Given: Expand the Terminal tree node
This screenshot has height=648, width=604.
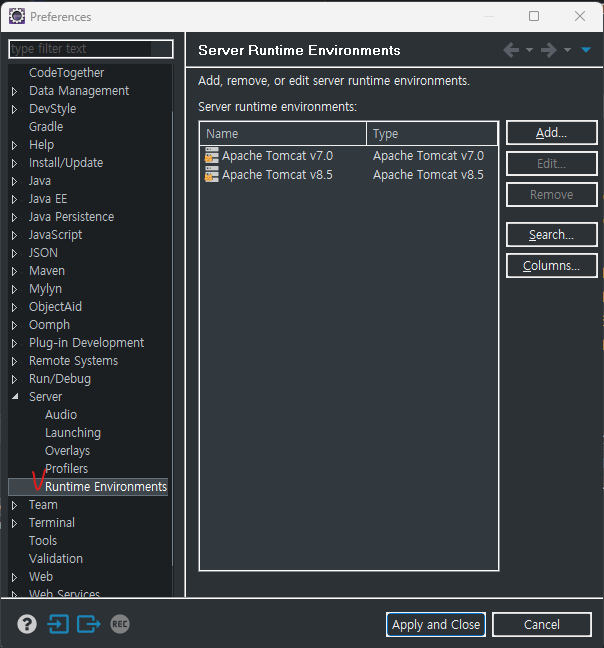Looking at the screenshot, I should tap(14, 524).
